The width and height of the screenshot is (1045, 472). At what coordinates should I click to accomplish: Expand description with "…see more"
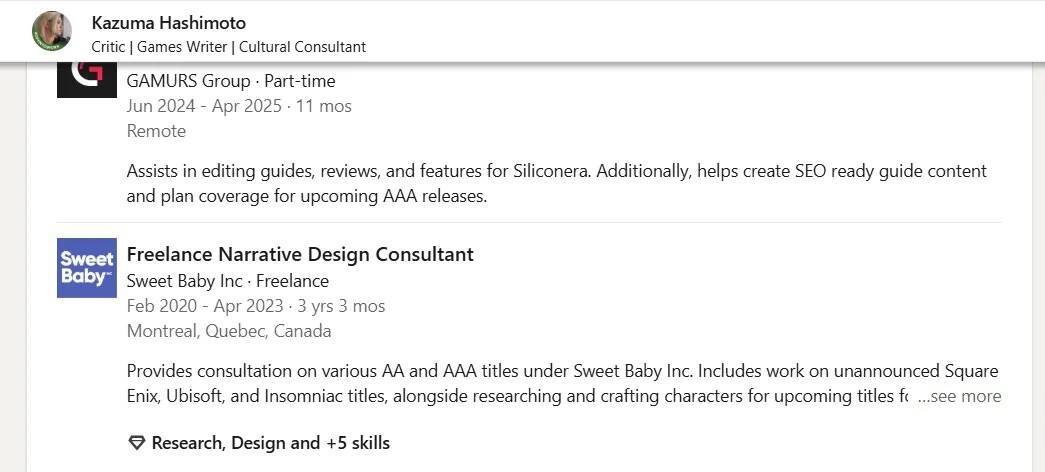(x=958, y=396)
